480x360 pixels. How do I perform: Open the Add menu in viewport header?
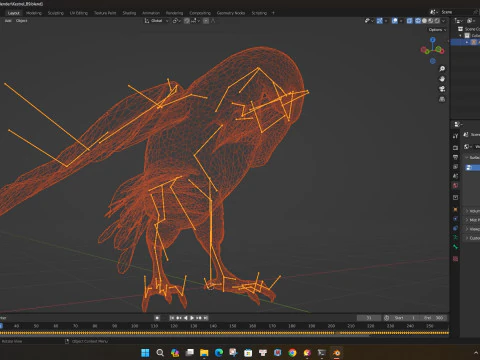(8, 21)
